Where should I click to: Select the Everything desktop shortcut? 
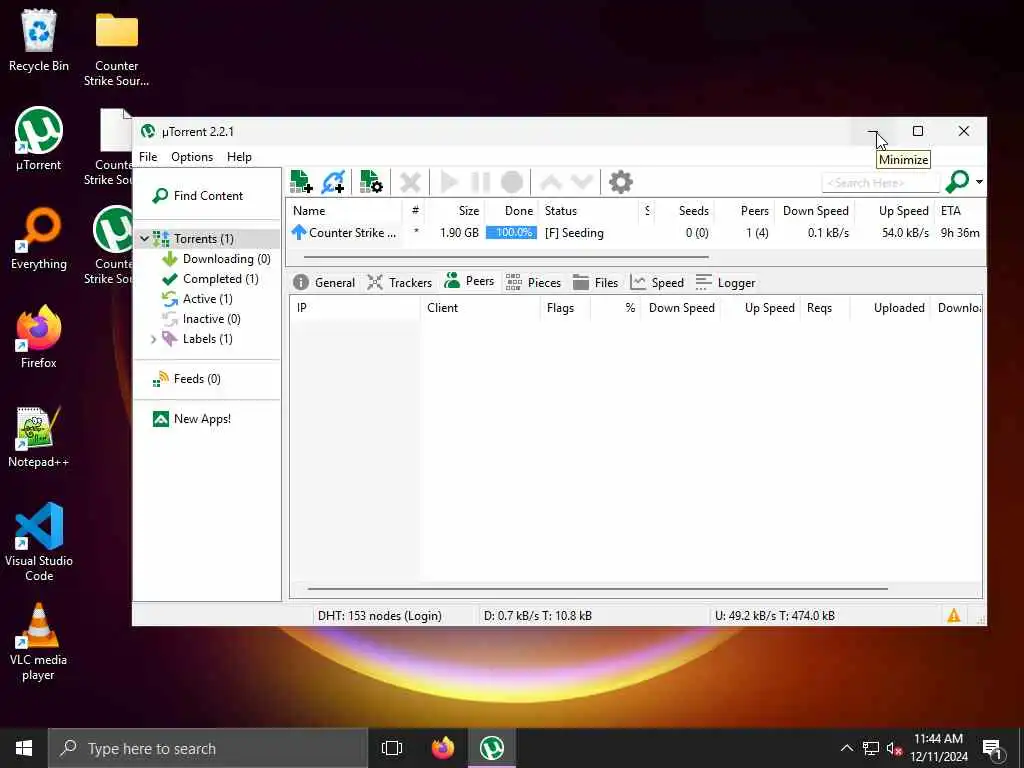(39, 238)
